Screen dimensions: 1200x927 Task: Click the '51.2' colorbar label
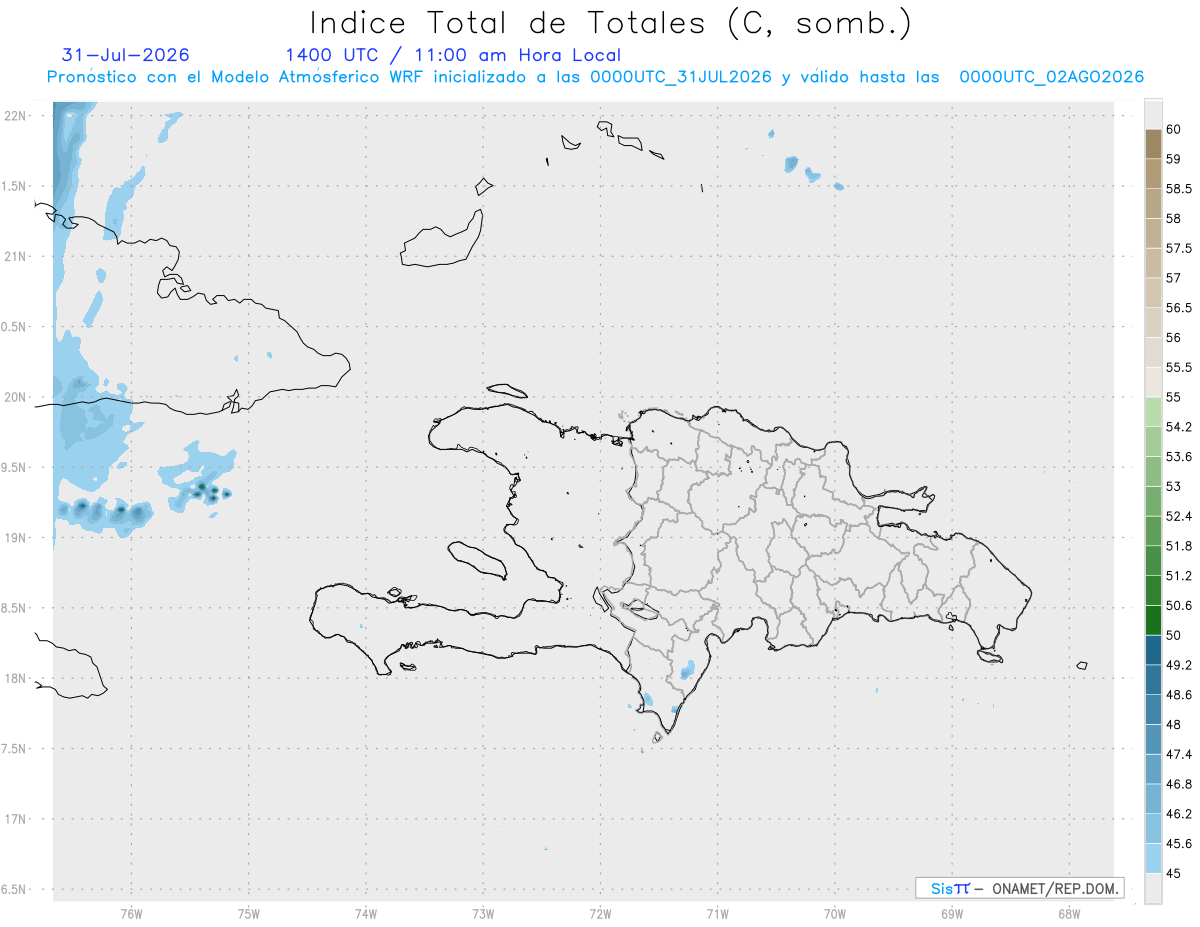pyautogui.click(x=1178, y=576)
